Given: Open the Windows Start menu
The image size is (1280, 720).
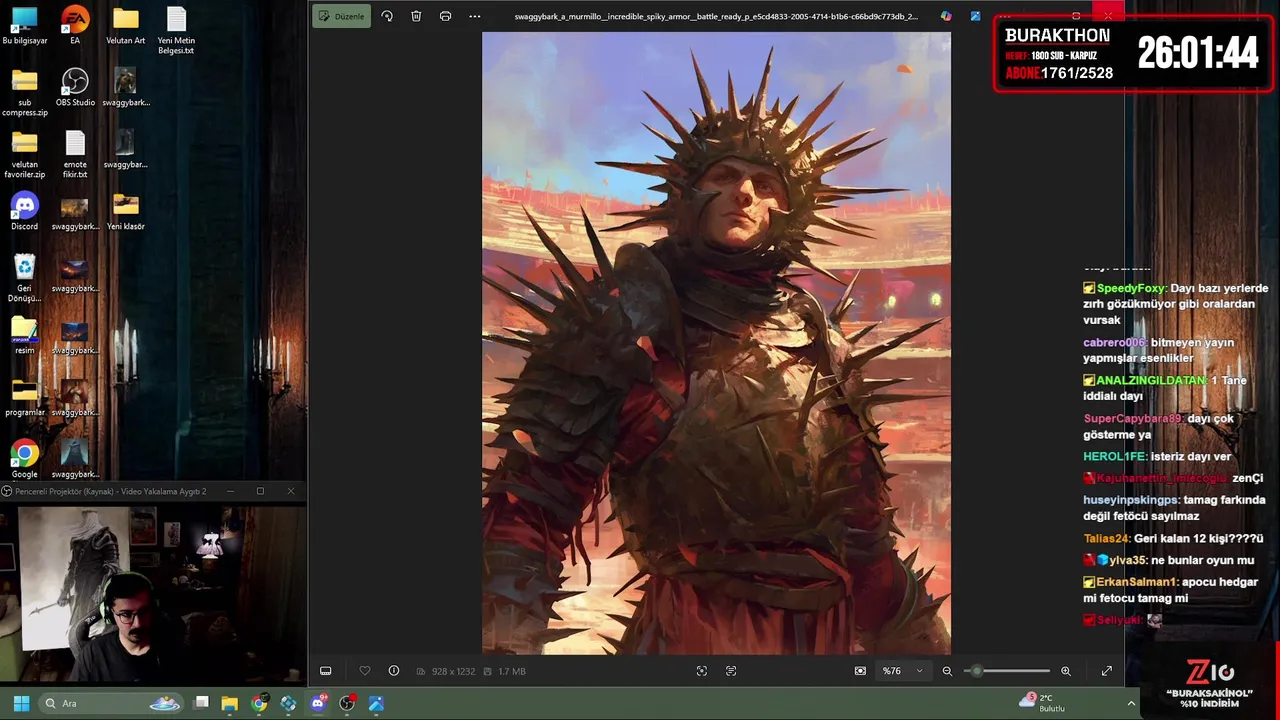Looking at the screenshot, I should [21, 703].
